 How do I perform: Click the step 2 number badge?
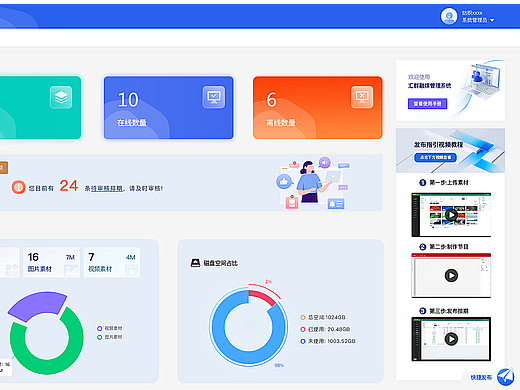[x=423, y=247]
